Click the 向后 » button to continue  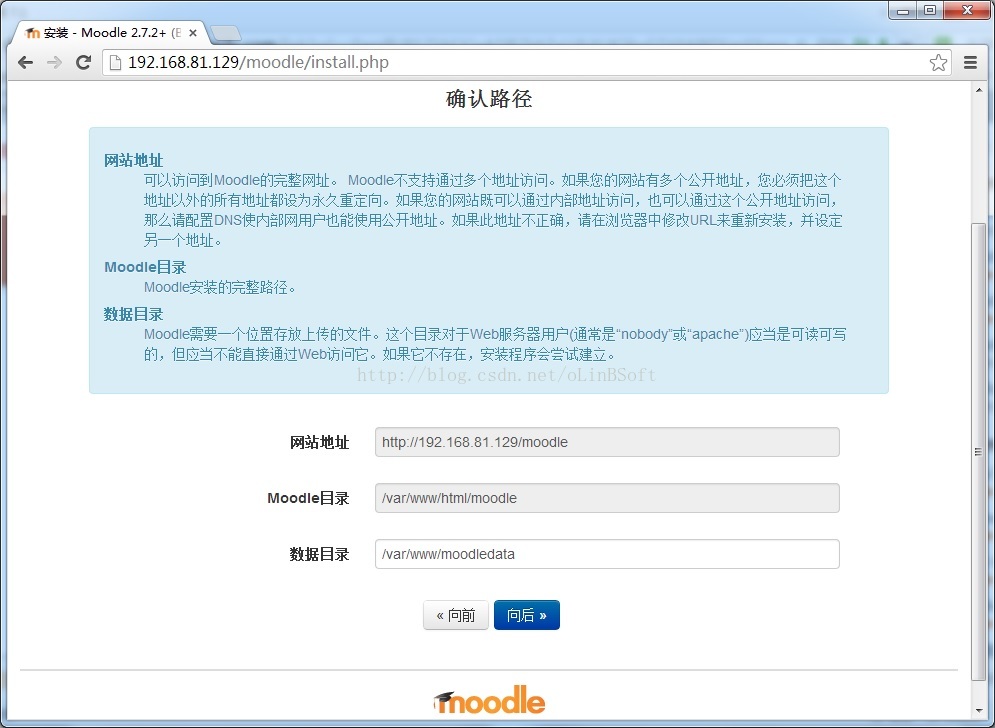526,614
